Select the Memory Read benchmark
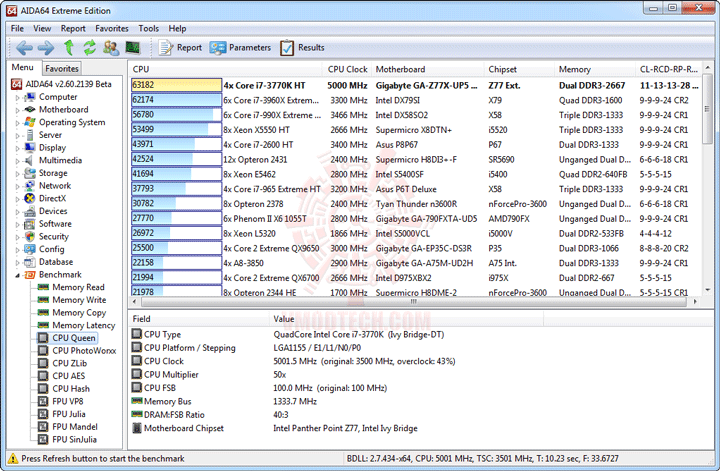720x471 pixels. pyautogui.click(x=78, y=287)
